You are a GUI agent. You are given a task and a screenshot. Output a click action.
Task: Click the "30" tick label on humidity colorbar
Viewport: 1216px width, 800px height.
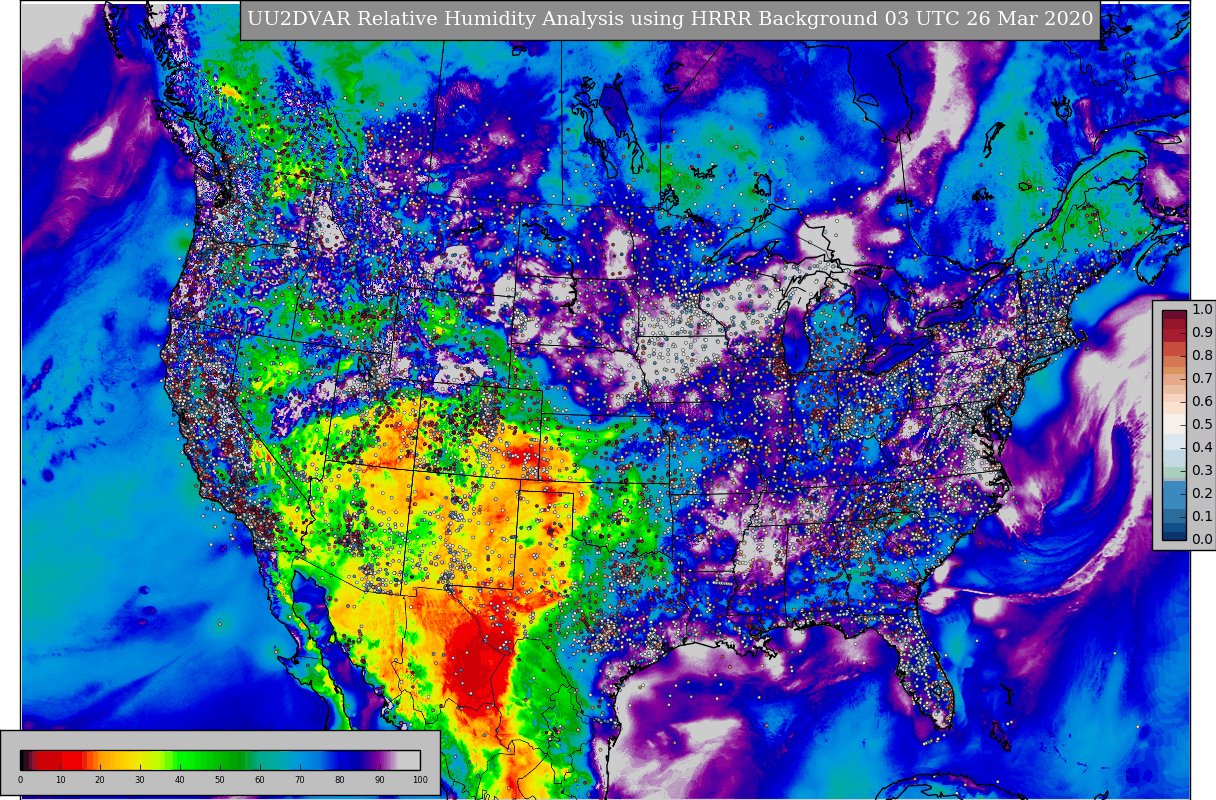(x=140, y=780)
